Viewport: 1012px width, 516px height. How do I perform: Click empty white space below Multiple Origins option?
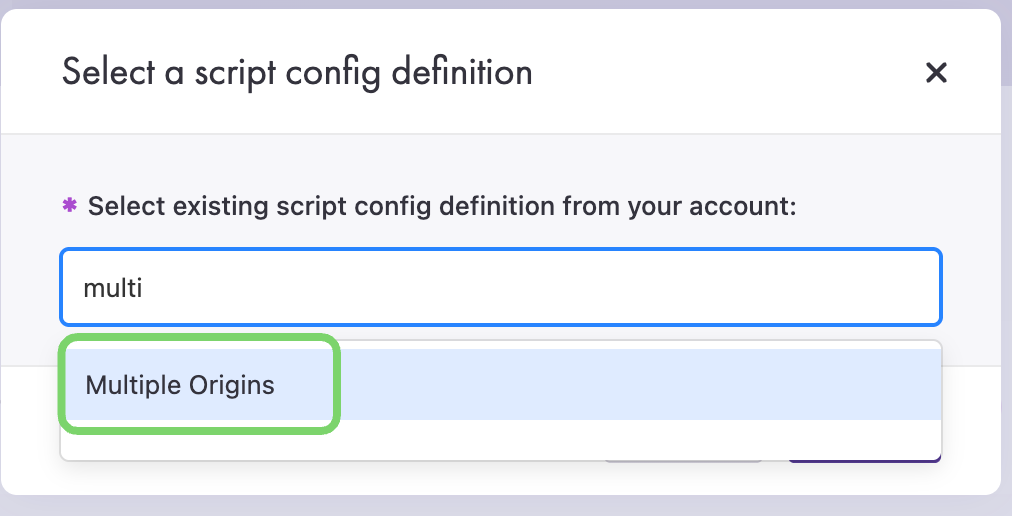pos(500,440)
